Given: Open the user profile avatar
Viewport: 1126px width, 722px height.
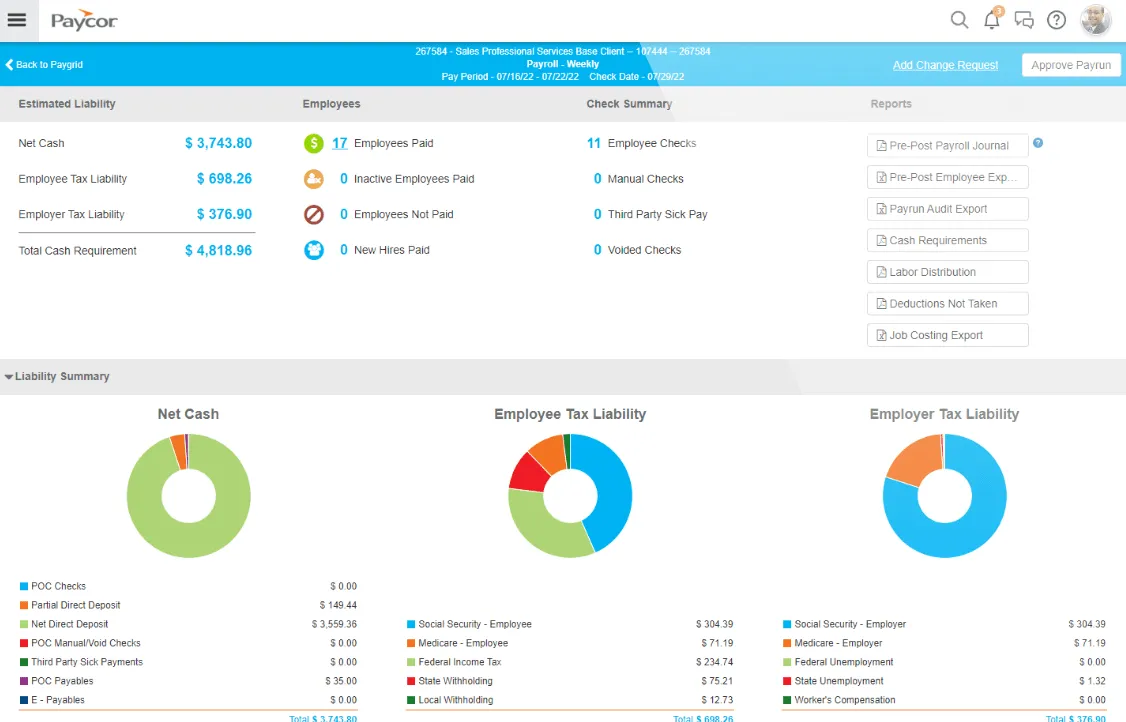Looking at the screenshot, I should tap(1096, 20).
